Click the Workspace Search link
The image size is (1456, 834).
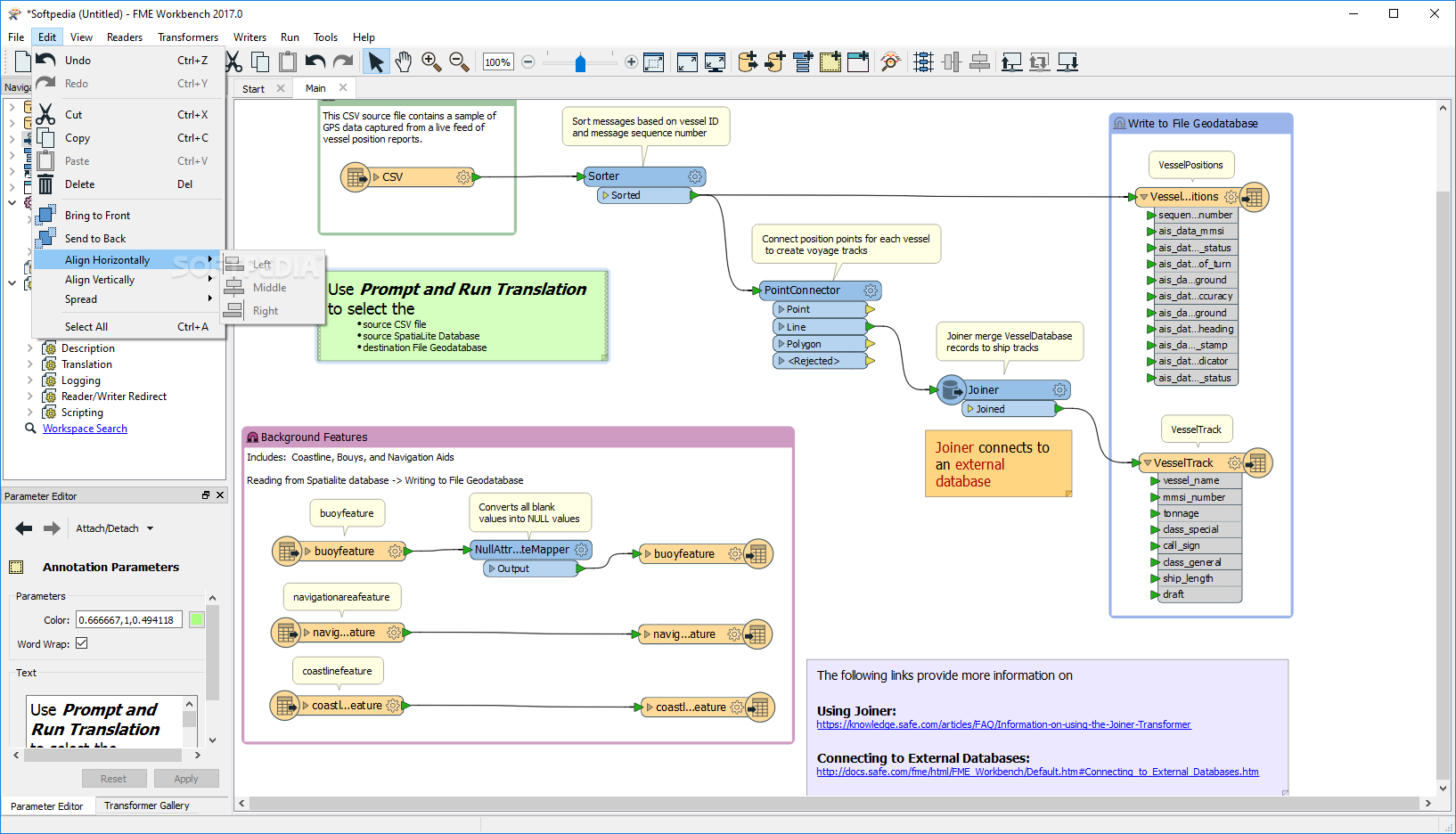pyautogui.click(x=85, y=429)
